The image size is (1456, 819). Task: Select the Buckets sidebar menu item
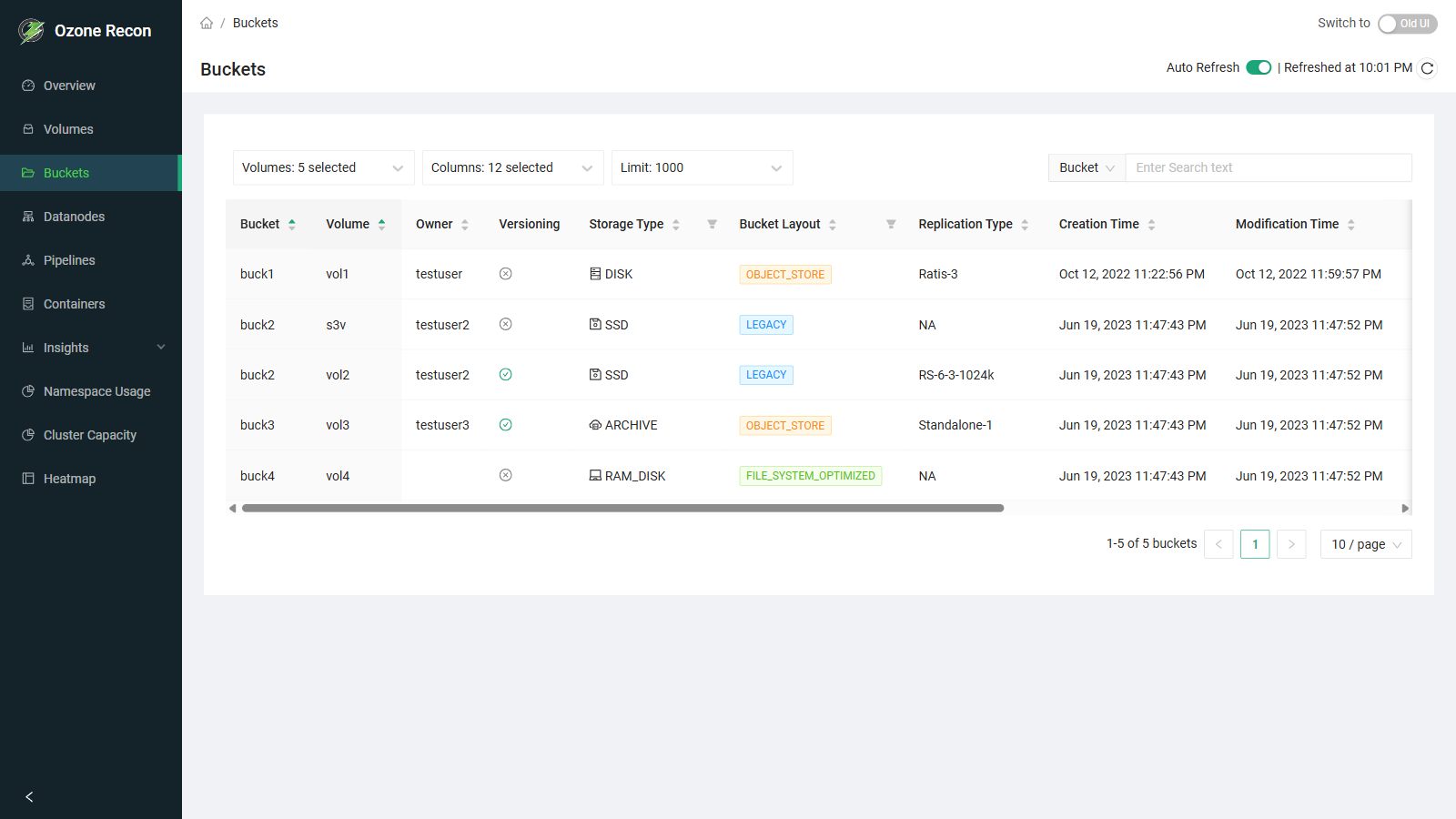91,173
